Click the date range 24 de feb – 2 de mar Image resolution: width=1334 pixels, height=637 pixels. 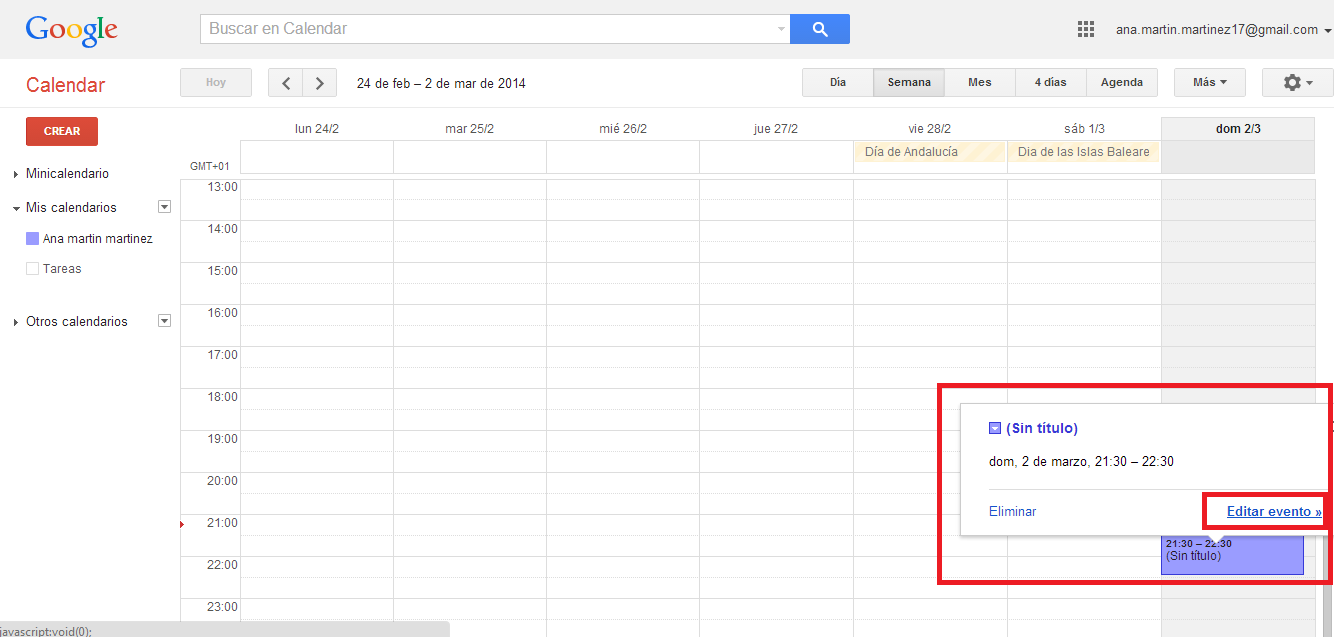coord(441,83)
